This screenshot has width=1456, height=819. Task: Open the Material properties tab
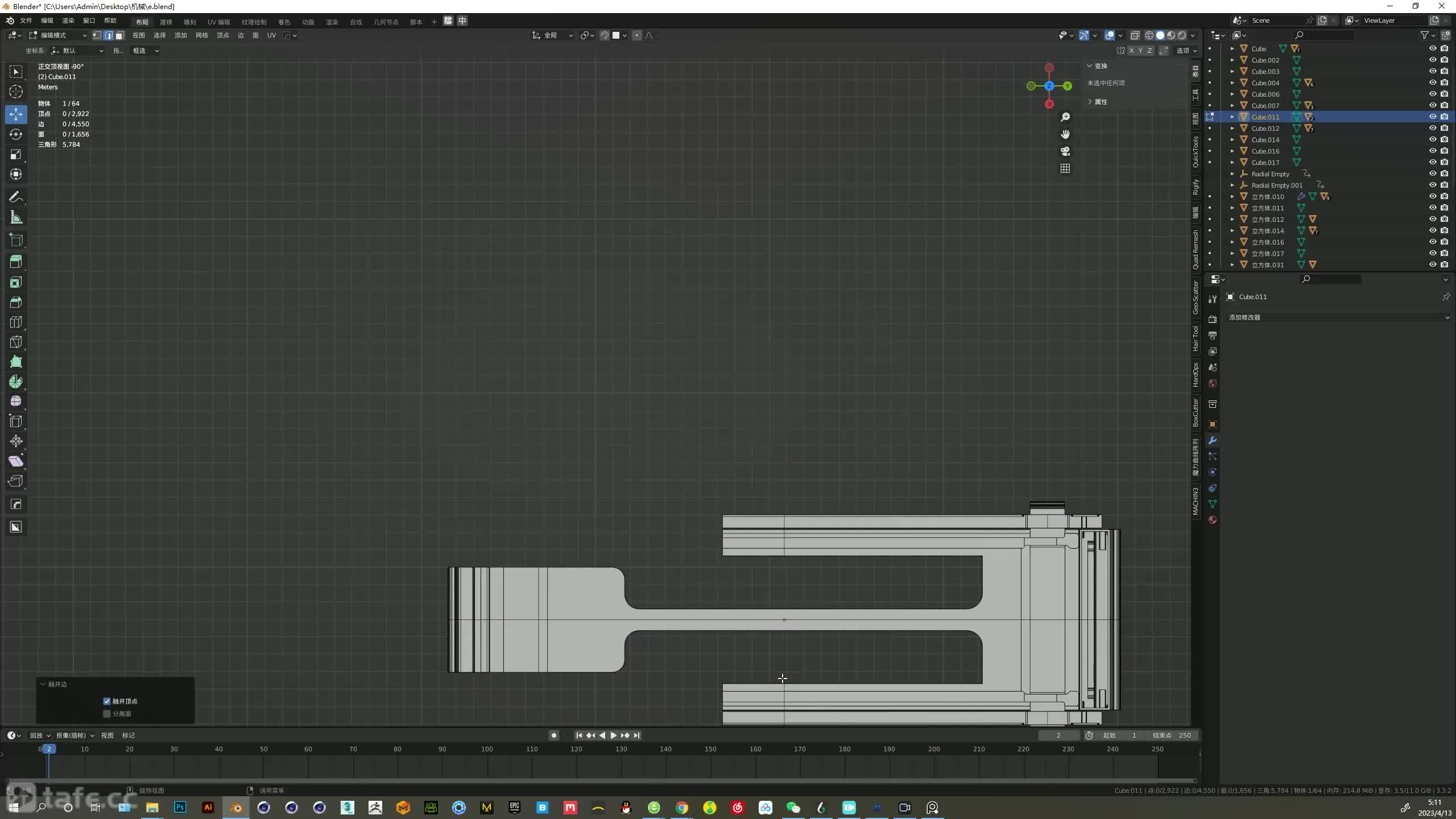1213,520
